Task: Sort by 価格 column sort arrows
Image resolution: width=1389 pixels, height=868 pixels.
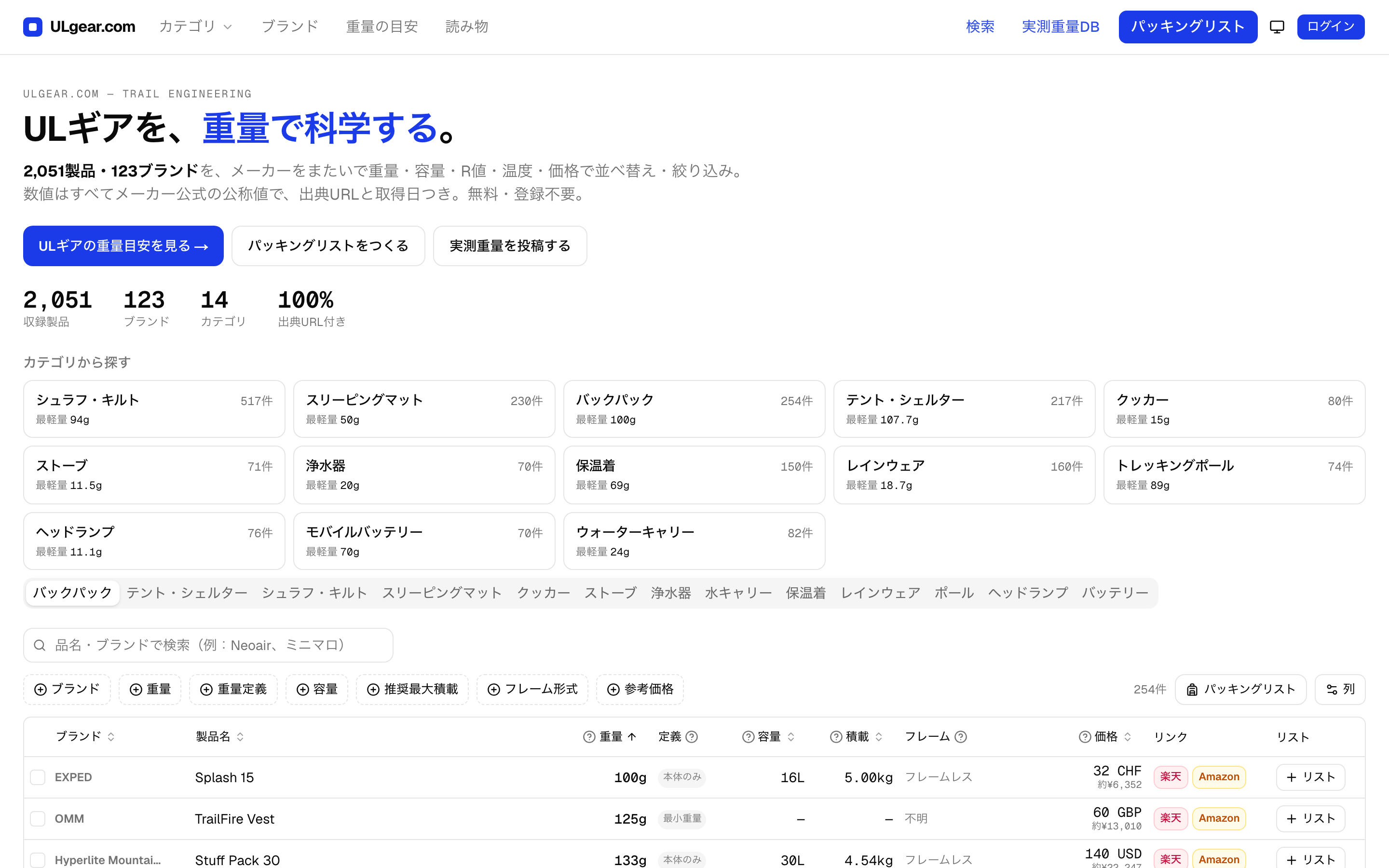Action: (1127, 736)
